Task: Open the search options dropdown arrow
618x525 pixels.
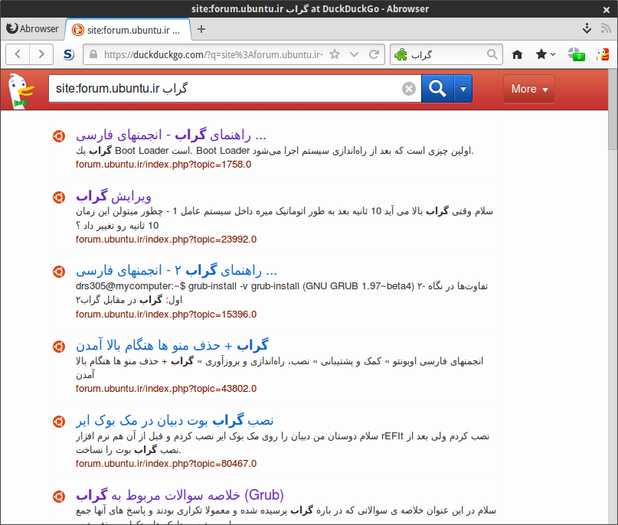Action: (463, 88)
